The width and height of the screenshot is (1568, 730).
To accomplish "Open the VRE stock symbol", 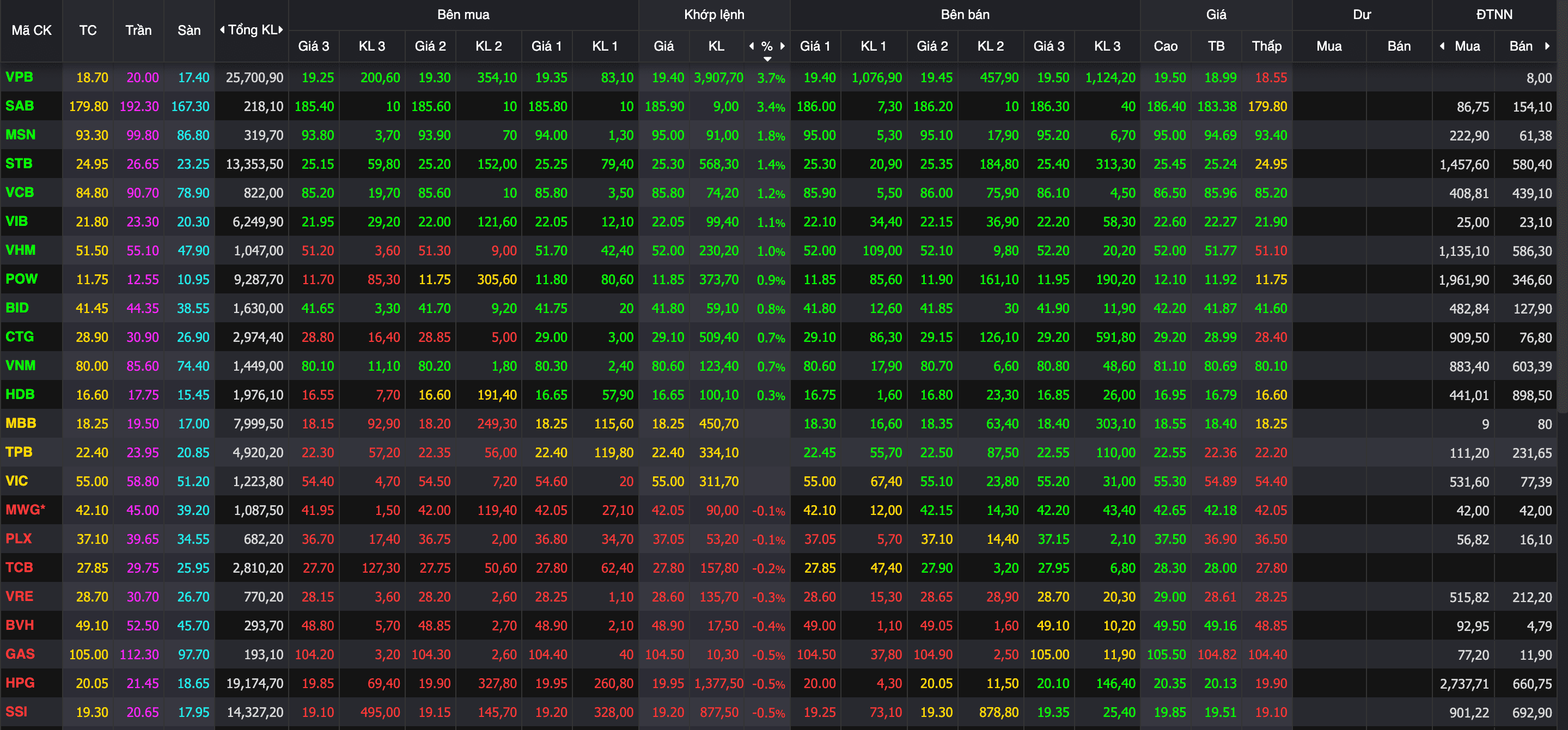I will click(19, 596).
